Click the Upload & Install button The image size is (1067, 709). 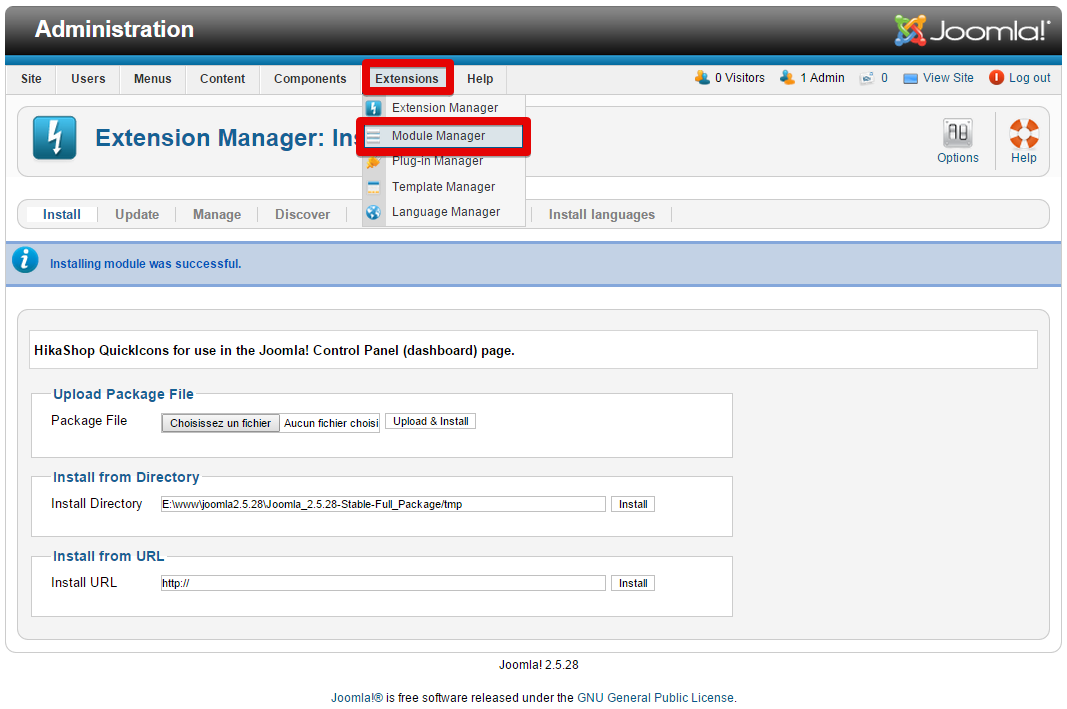pyautogui.click(x=431, y=421)
